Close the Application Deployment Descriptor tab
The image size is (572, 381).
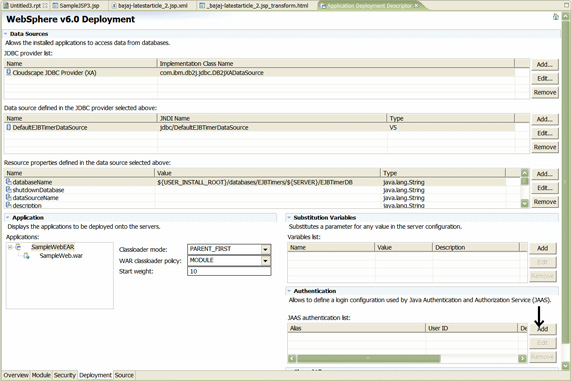pos(416,5)
